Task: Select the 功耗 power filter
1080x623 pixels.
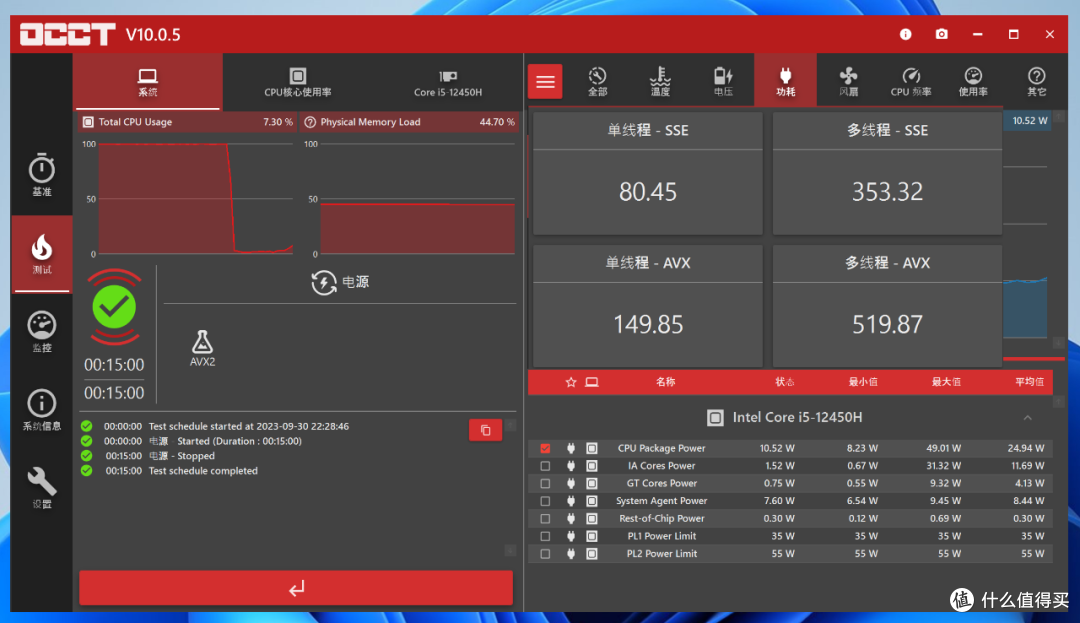Action: tap(786, 81)
